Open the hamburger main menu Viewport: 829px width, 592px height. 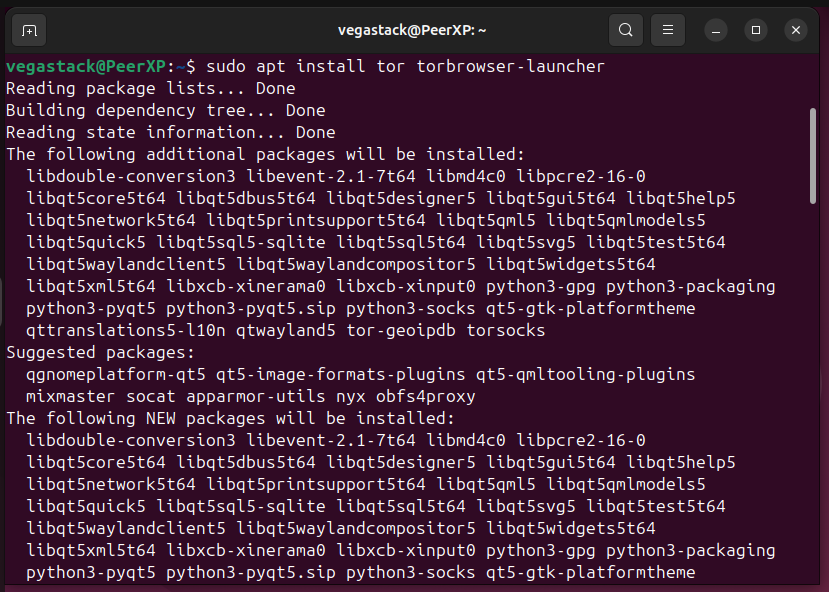(667, 30)
